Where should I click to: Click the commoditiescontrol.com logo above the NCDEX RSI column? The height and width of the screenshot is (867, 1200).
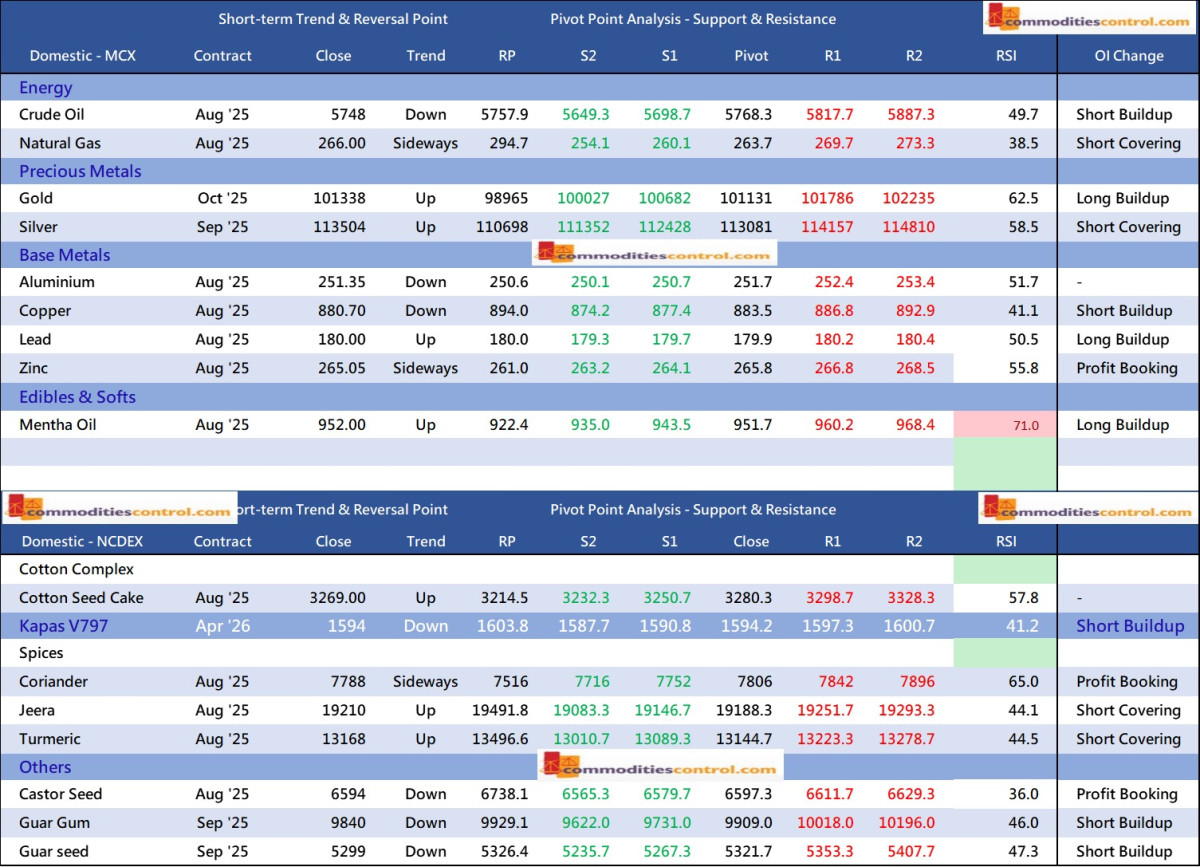(x=1089, y=509)
